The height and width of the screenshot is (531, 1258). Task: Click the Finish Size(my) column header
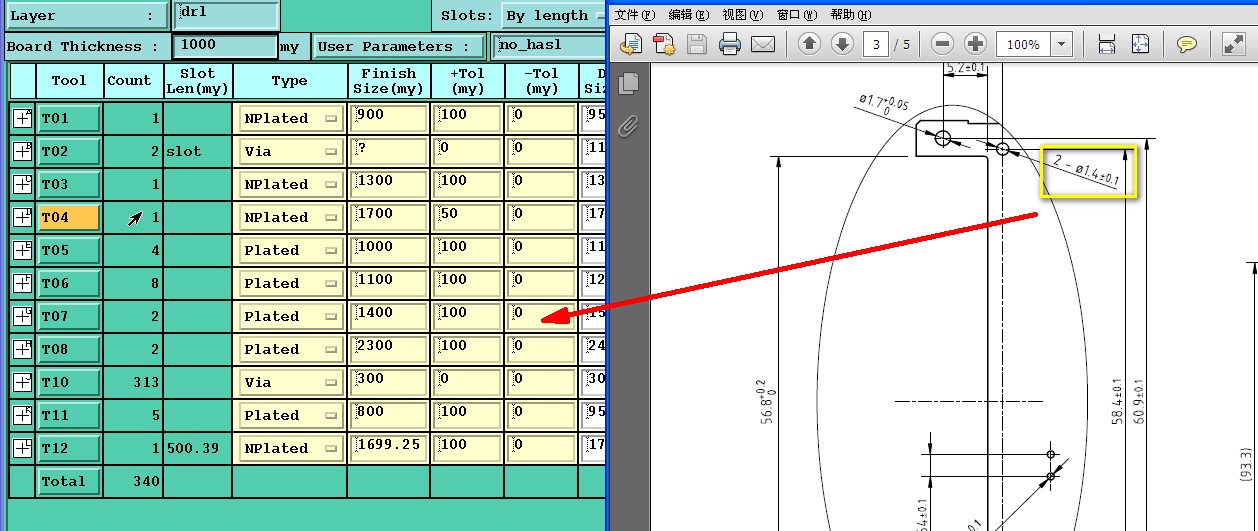click(x=389, y=81)
